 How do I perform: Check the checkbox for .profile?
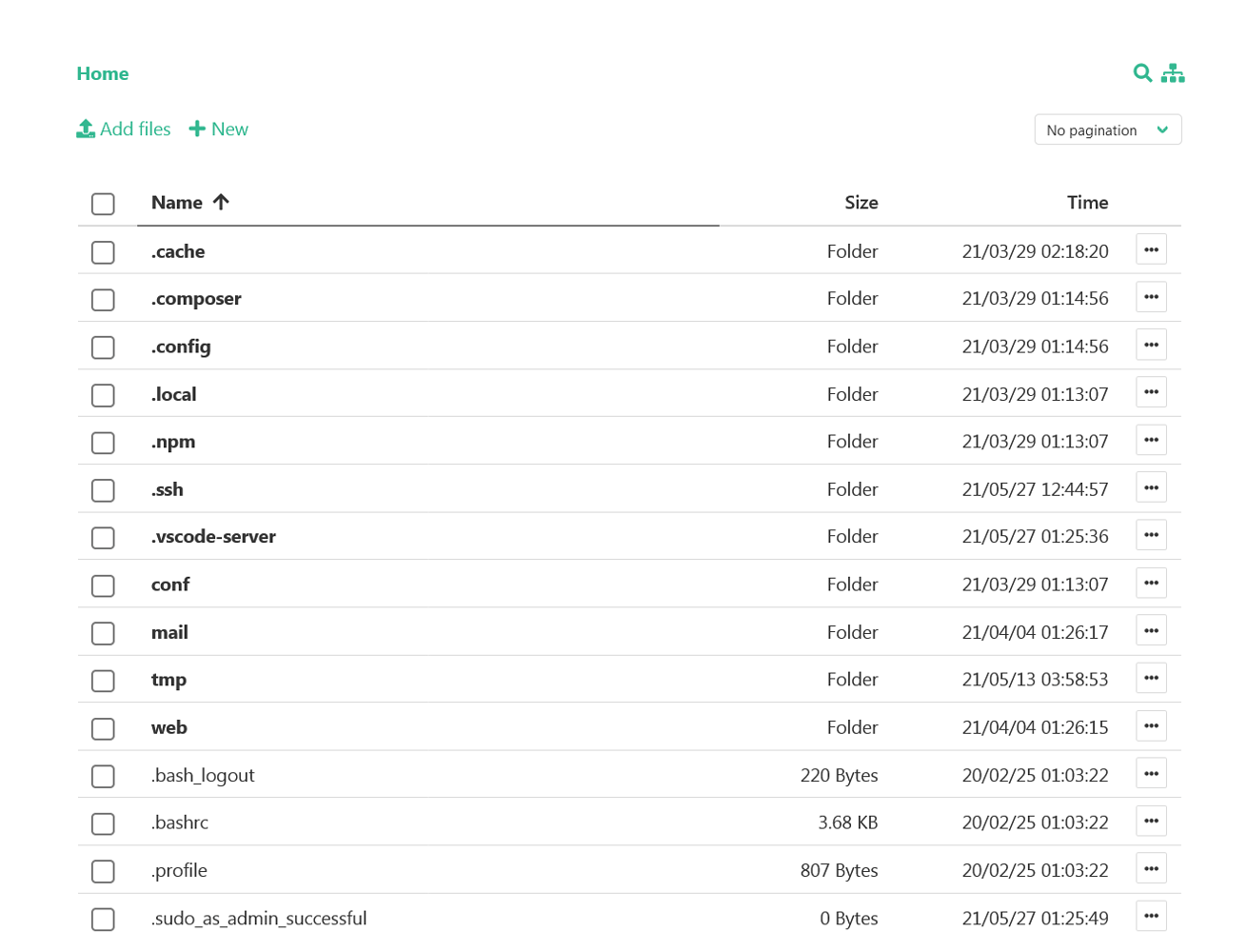102,871
